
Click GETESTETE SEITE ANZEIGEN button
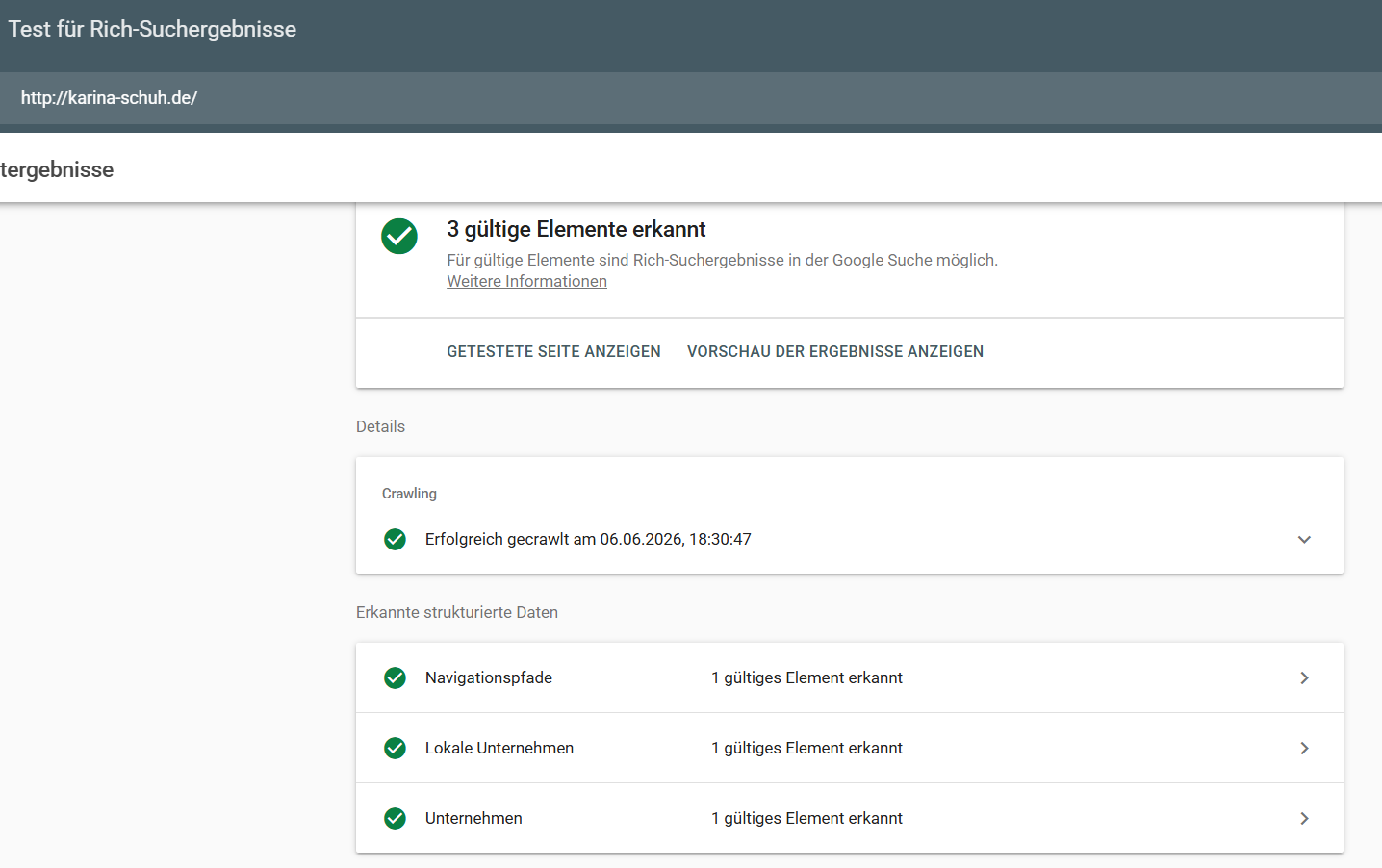click(553, 351)
